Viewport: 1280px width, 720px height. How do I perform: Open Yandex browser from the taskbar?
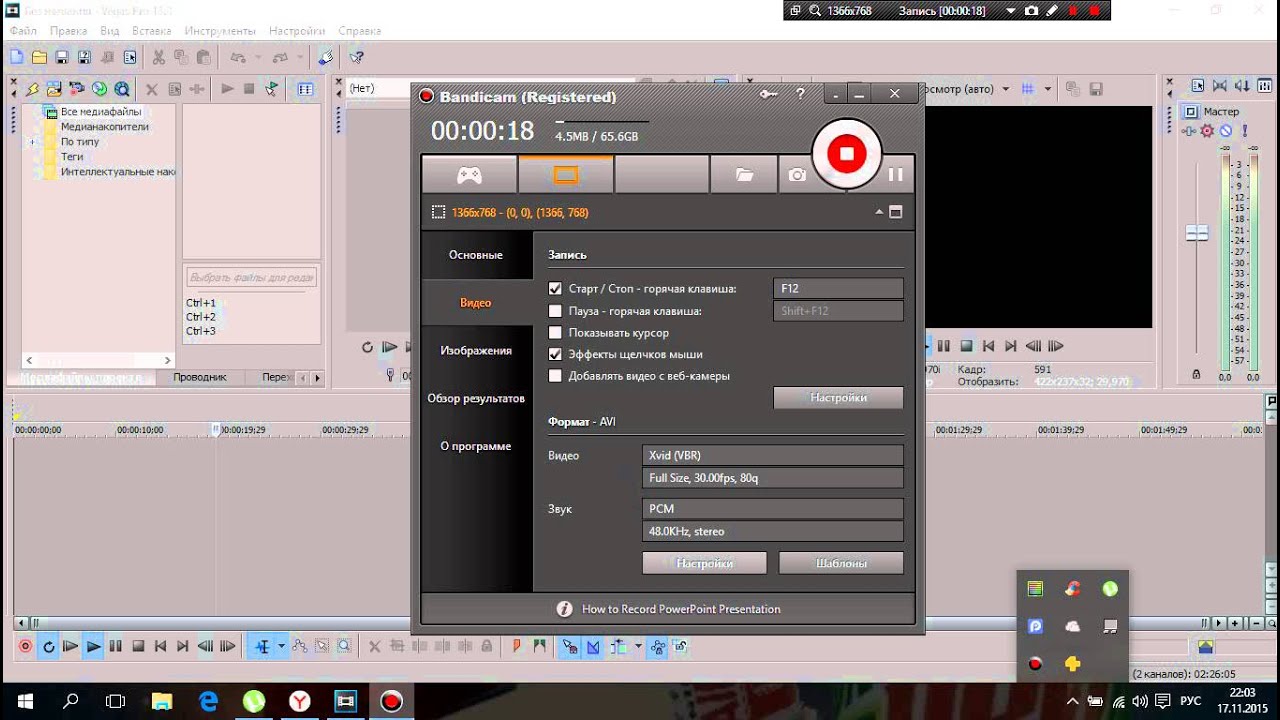click(x=299, y=701)
